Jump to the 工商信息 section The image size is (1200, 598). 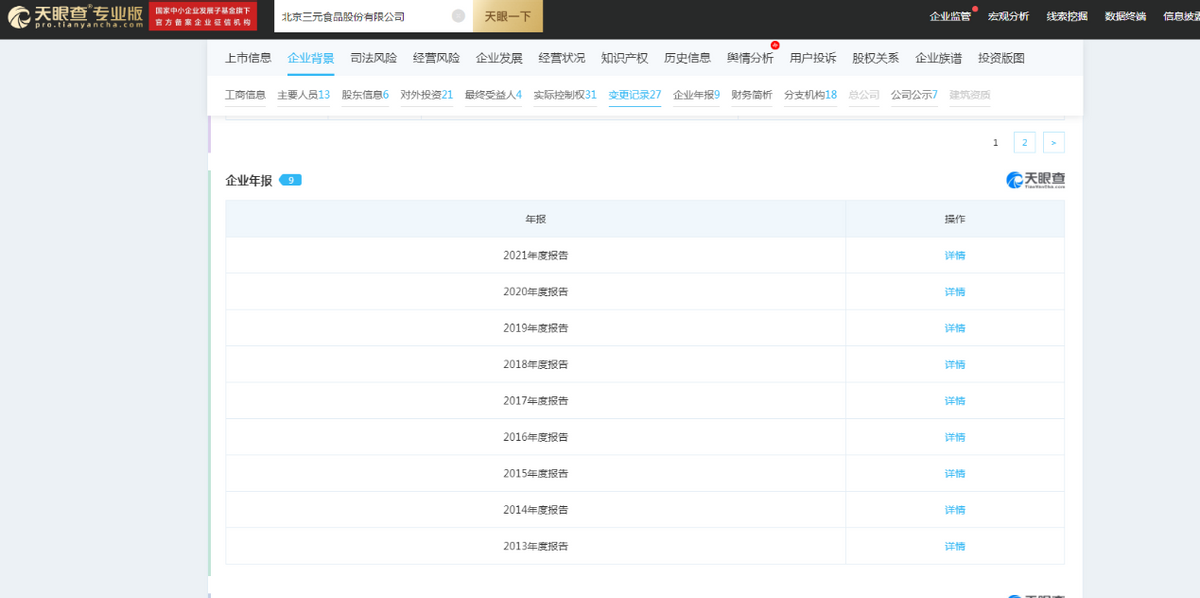tap(245, 95)
